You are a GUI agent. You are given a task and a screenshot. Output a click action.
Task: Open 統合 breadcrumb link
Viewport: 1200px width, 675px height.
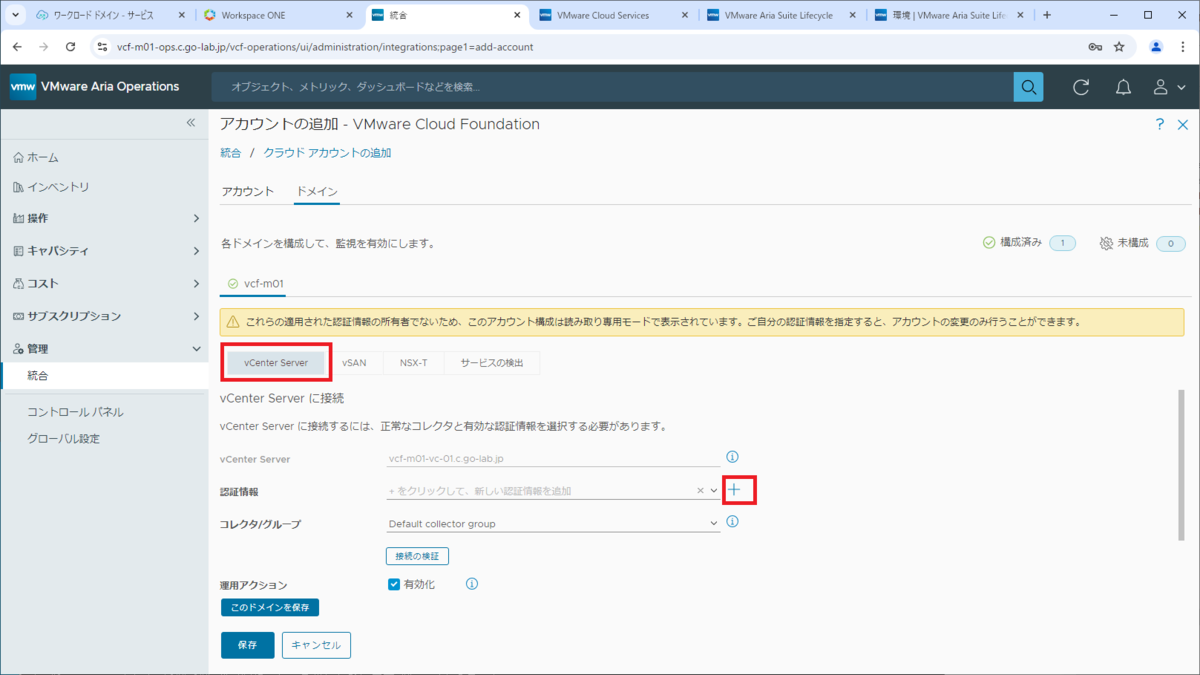pyautogui.click(x=231, y=153)
